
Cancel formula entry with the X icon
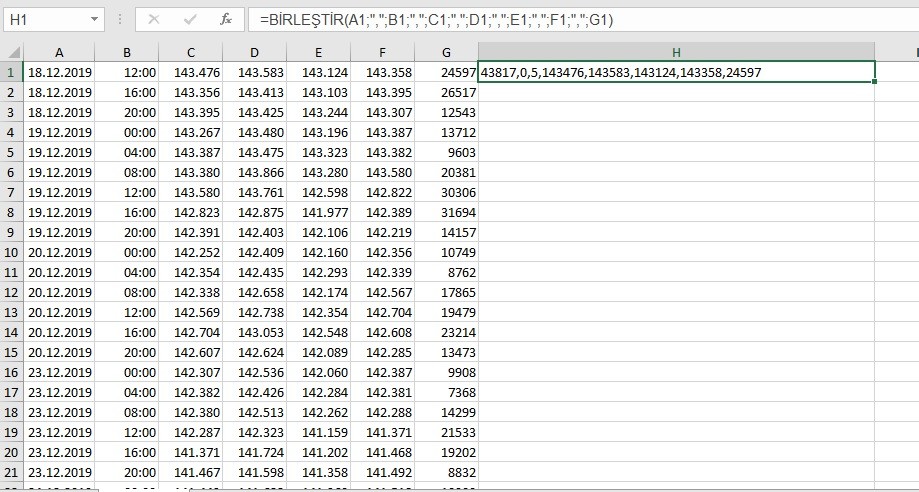click(x=154, y=19)
